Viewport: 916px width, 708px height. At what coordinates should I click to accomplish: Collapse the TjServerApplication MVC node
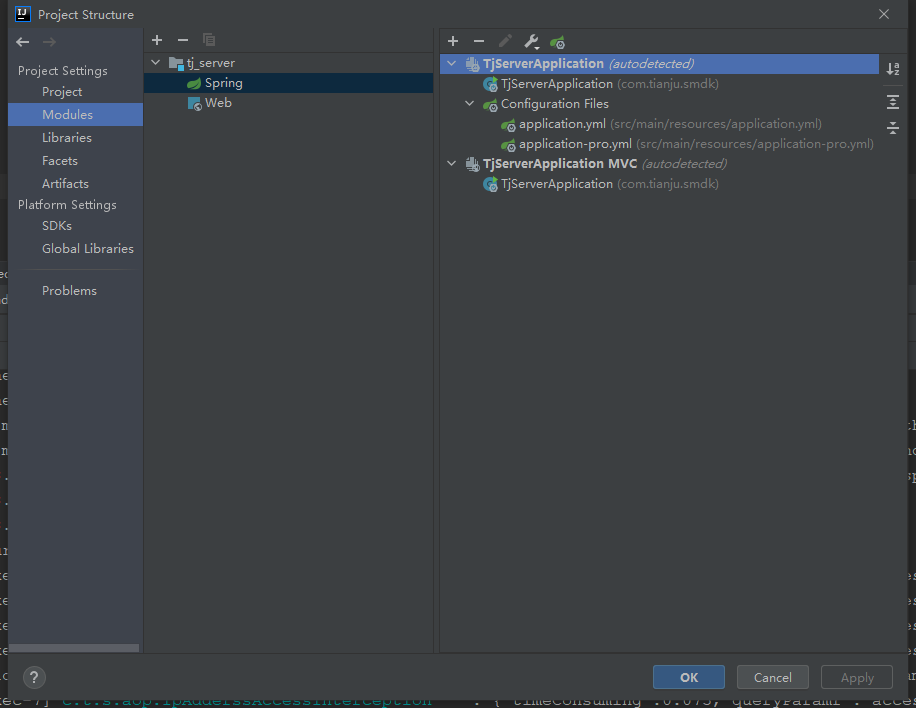(x=451, y=163)
